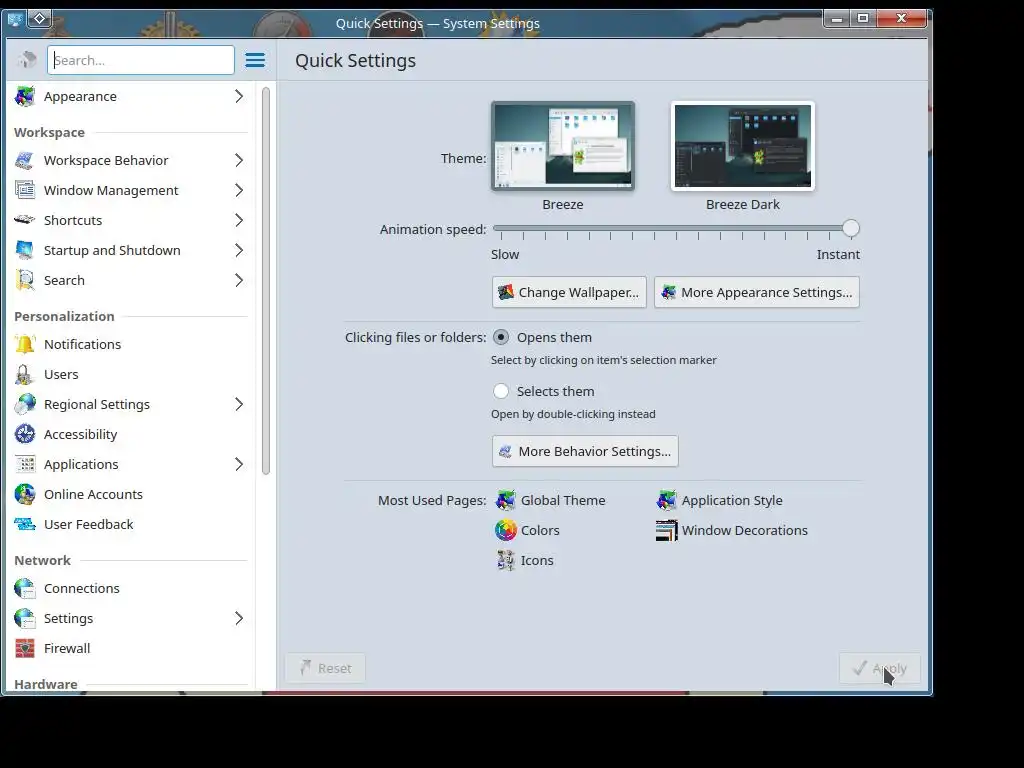Click the Notifications bell icon
This screenshot has height=768, width=1024.
click(25, 344)
